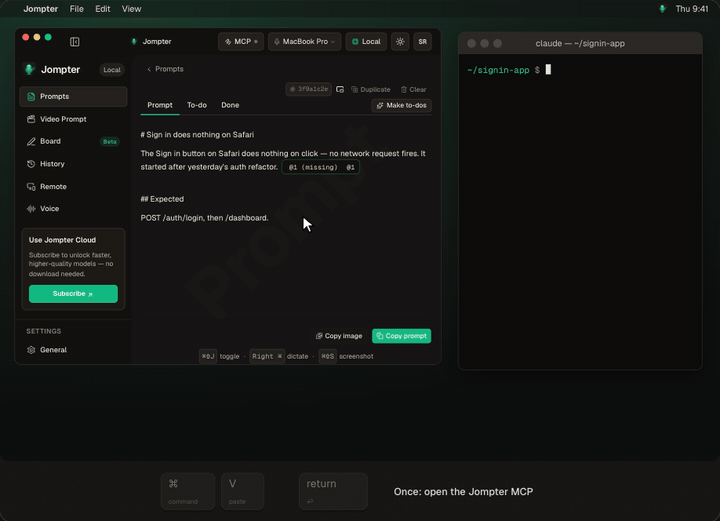
Task: Switch theme with the sun icon
Action: tap(400, 42)
